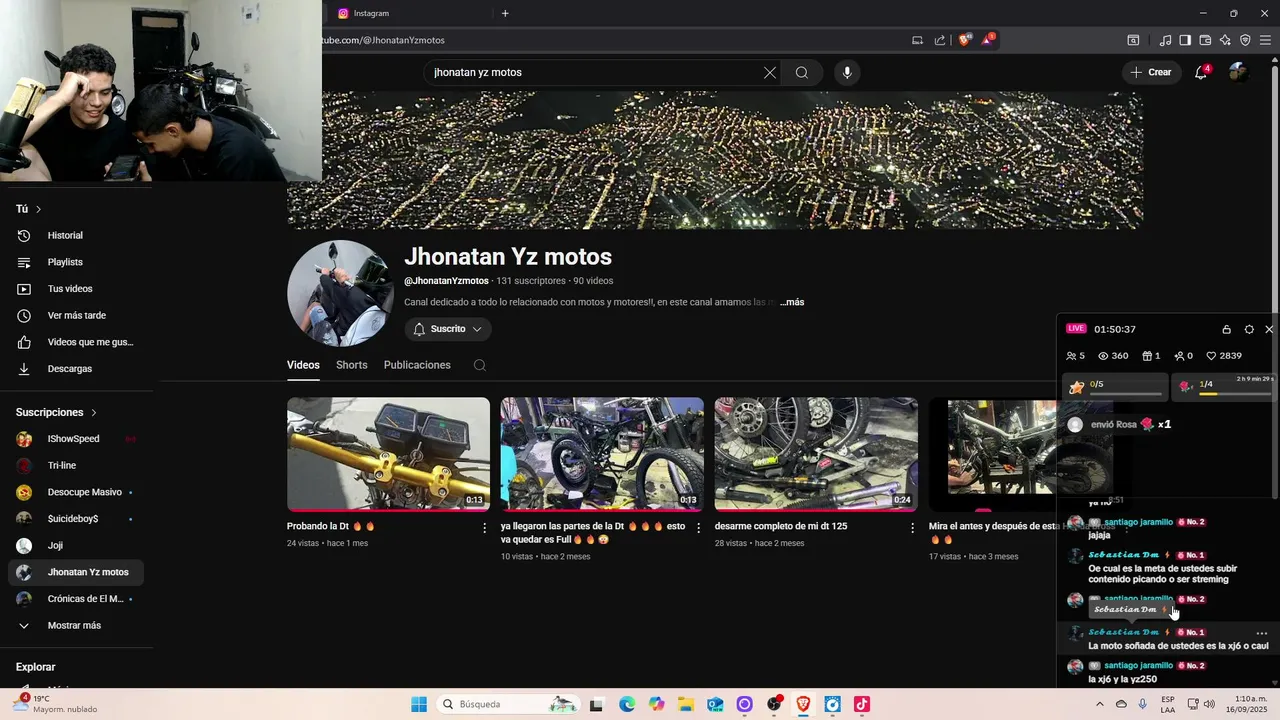This screenshot has height=720, width=1280.
Task: Switch to the Videos tab
Action: click(303, 365)
